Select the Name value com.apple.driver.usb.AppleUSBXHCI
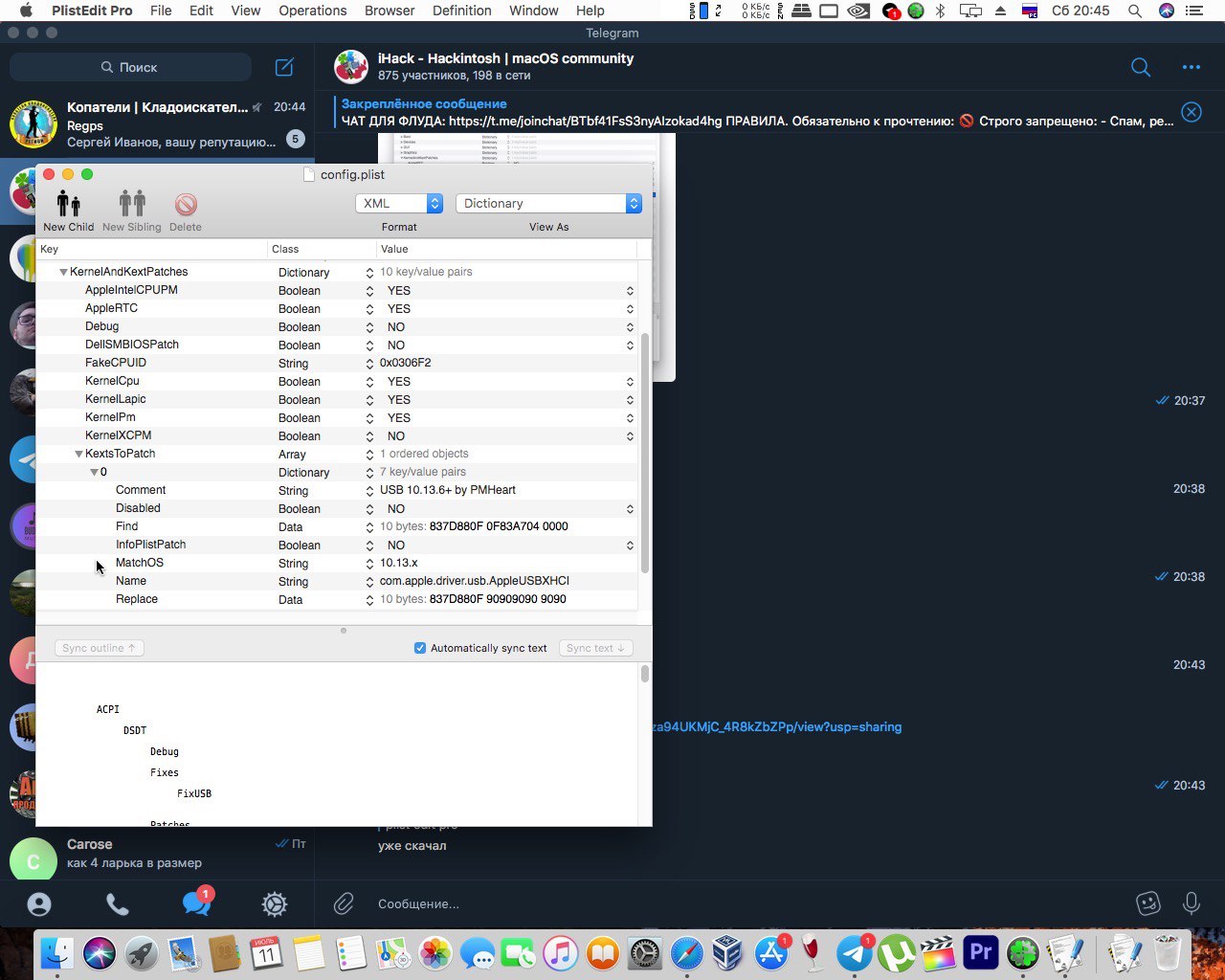 point(475,581)
